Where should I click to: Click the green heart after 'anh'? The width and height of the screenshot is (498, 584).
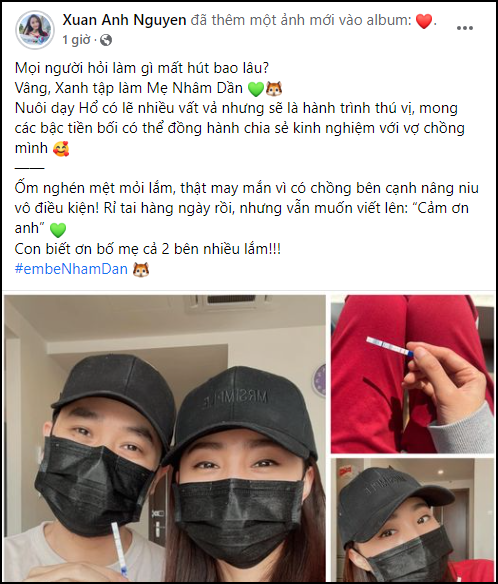pyautogui.click(x=58, y=229)
